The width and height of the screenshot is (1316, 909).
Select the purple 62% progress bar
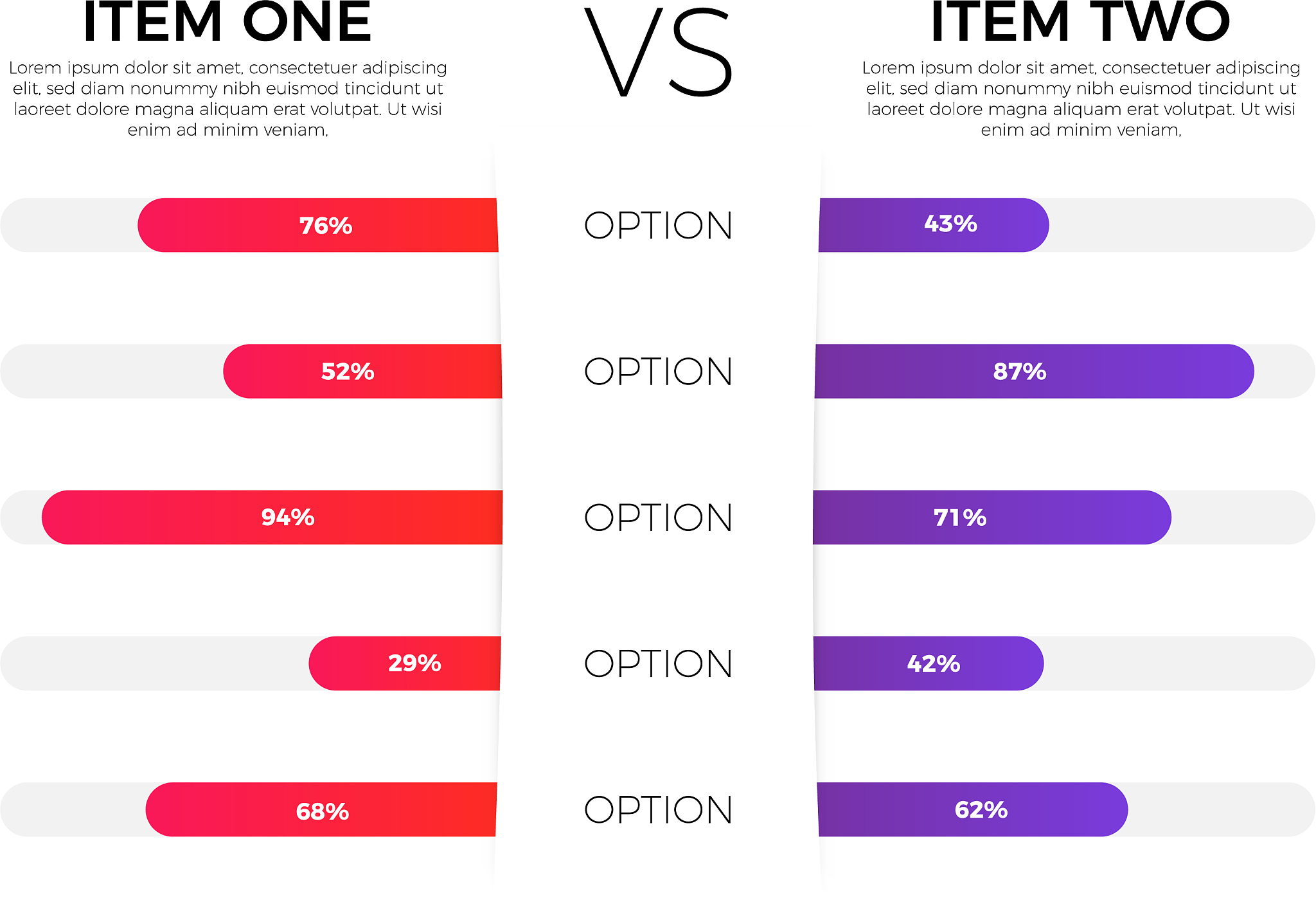(972, 809)
